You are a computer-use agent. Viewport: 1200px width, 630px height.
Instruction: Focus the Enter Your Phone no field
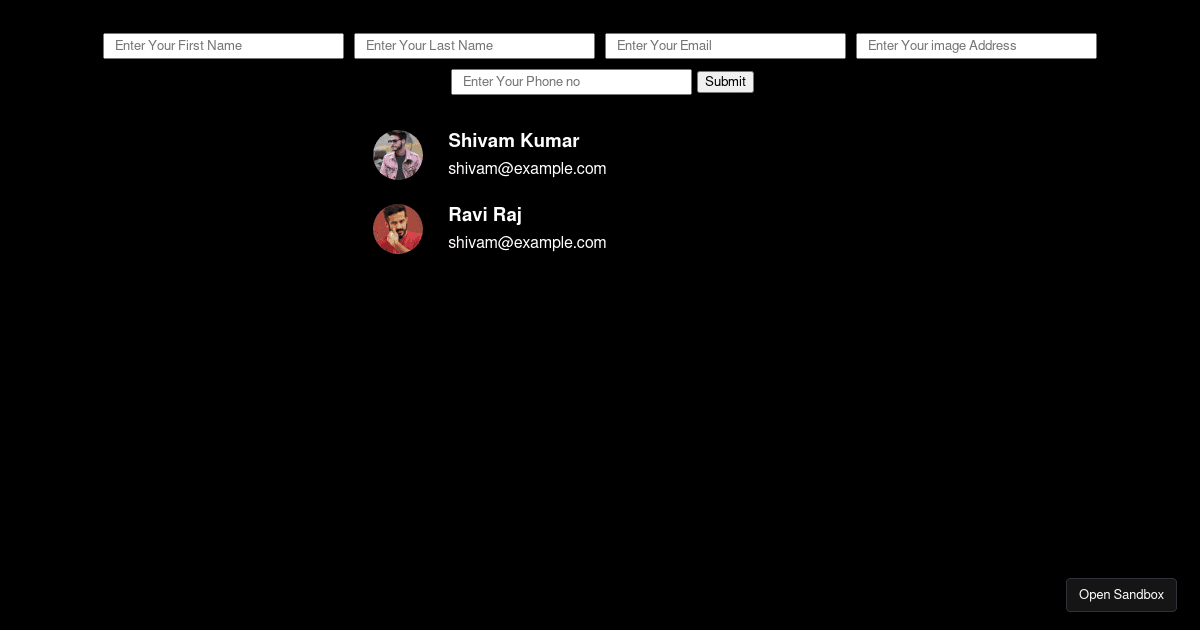[x=571, y=82]
